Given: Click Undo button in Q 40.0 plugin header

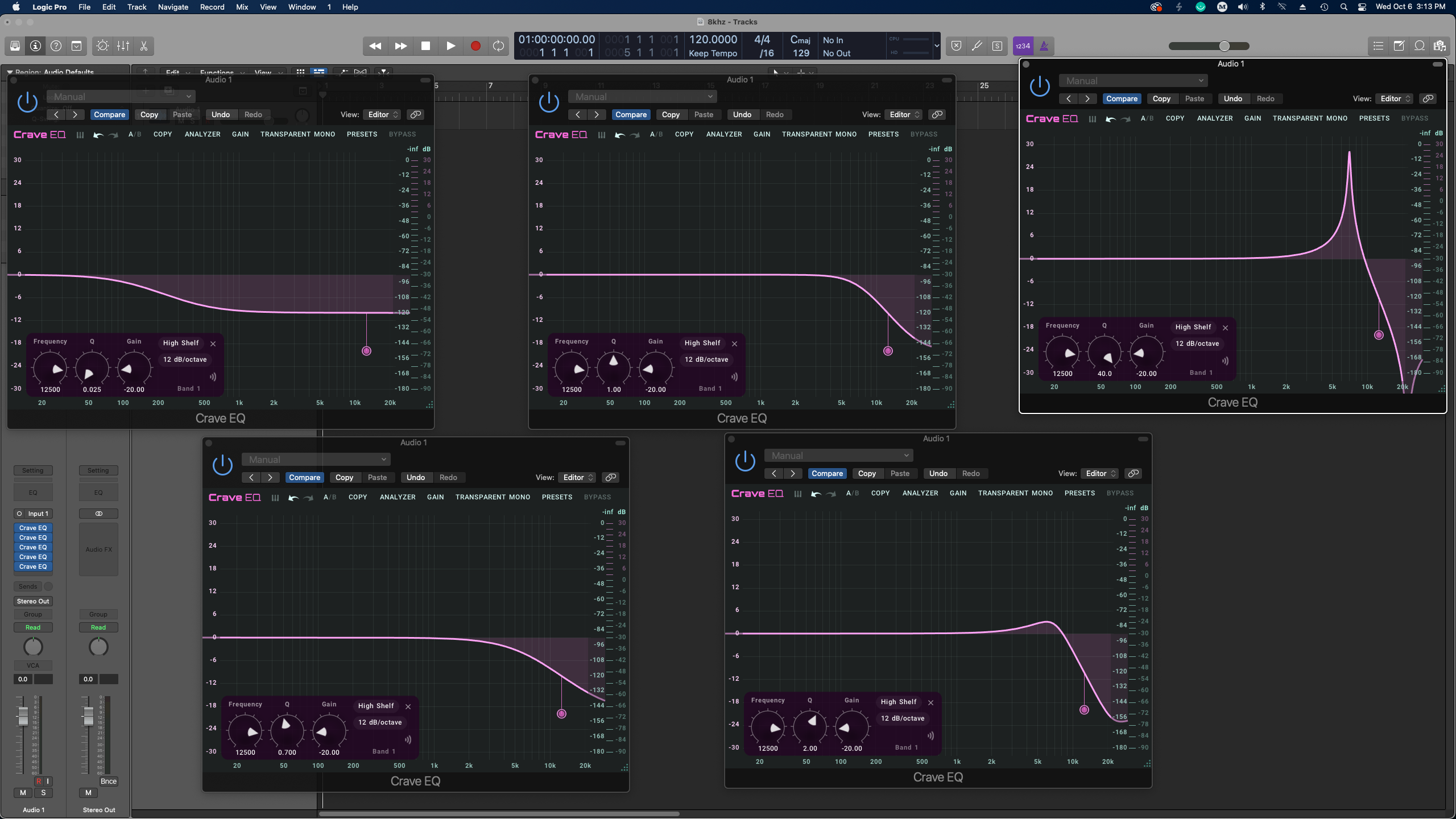Looking at the screenshot, I should 1232,98.
